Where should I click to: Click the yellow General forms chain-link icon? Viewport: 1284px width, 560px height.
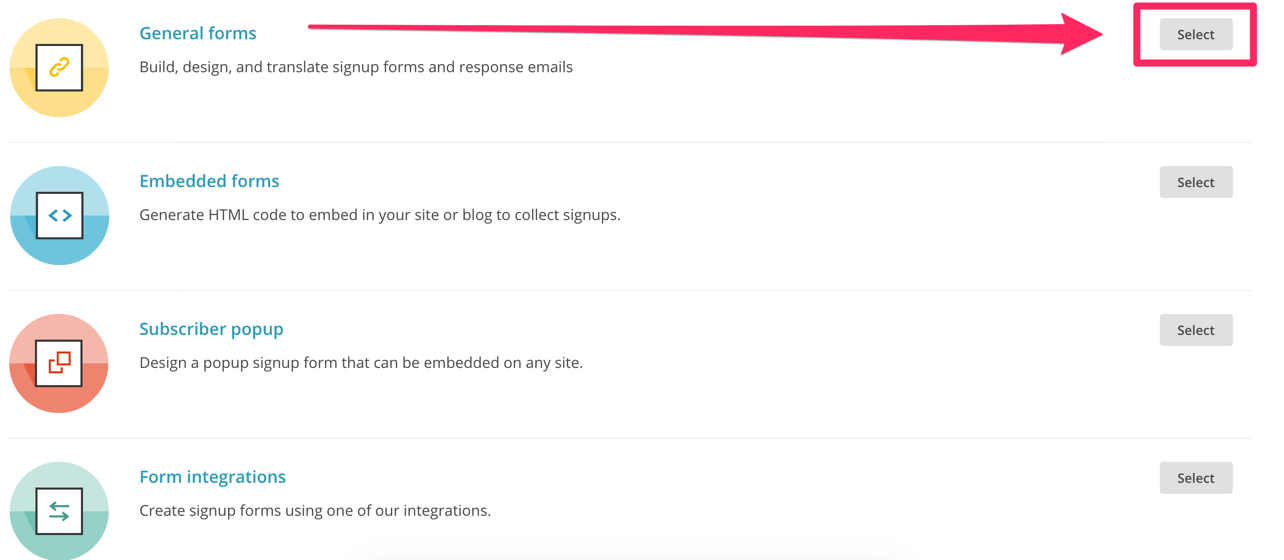click(59, 67)
